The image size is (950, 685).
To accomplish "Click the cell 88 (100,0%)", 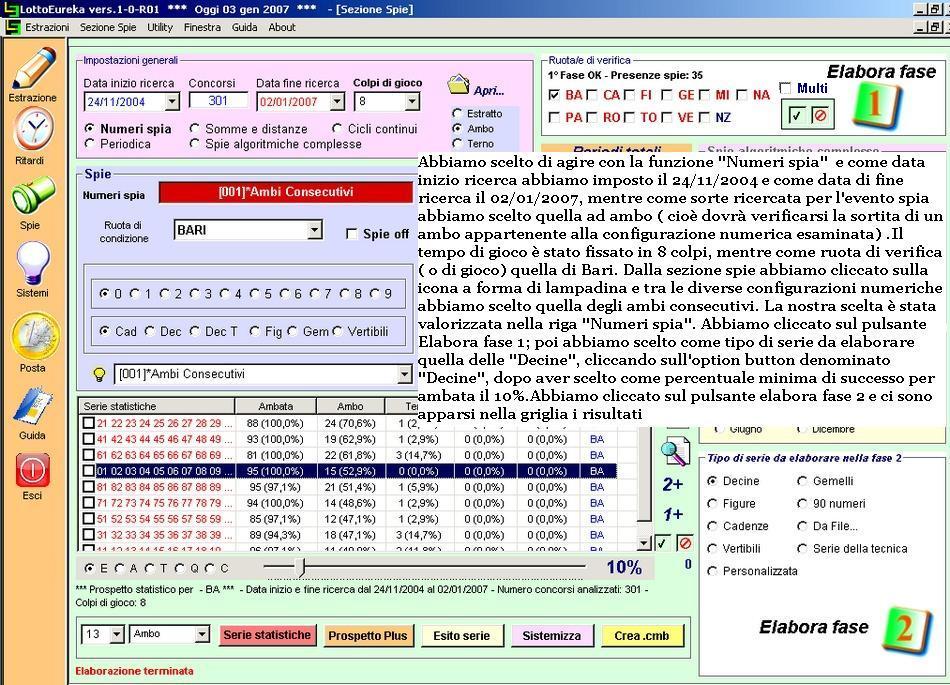I will click(275, 423).
